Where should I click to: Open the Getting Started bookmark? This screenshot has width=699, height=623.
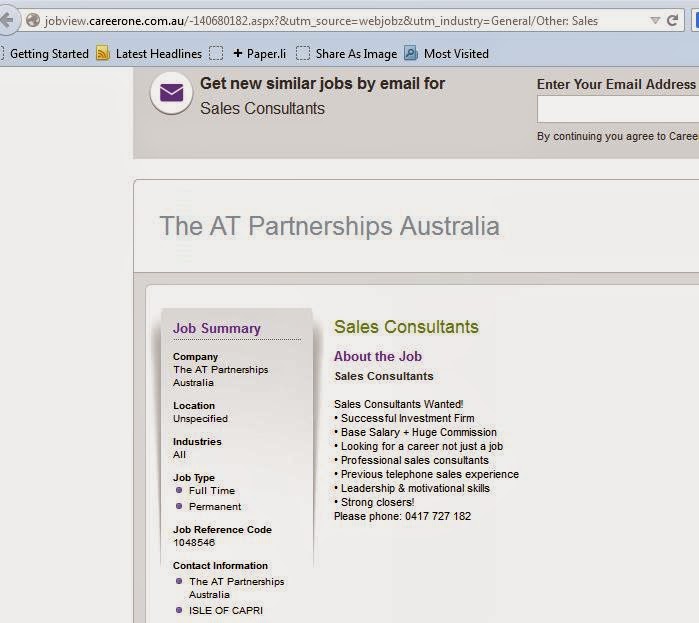point(49,54)
